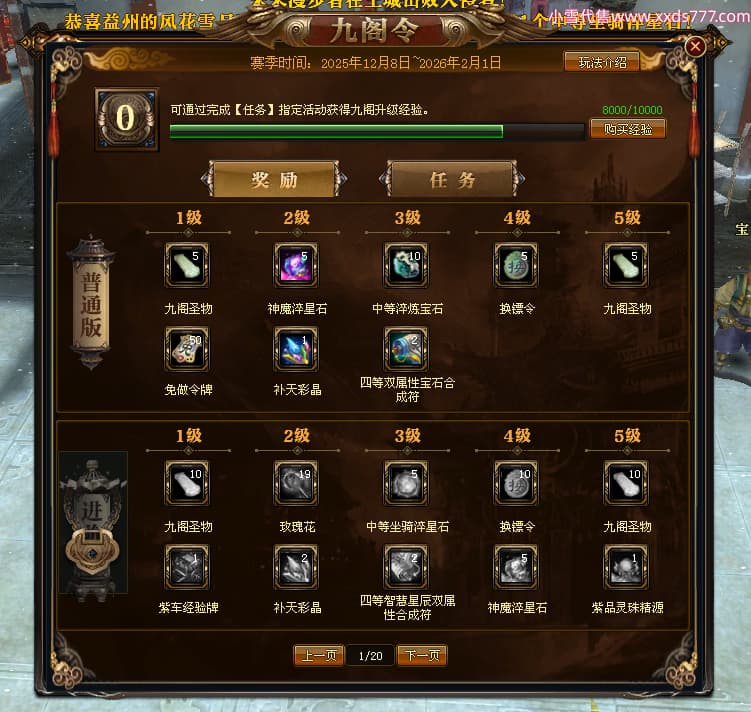Go to next page with 下一页
Screen dimensions: 751x712
(x=422, y=655)
